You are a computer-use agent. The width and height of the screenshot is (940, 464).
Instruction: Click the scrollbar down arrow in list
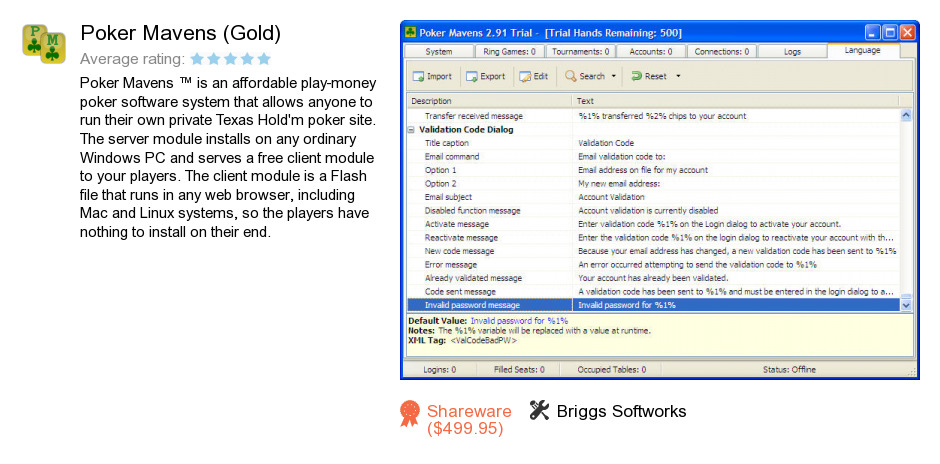pyautogui.click(x=906, y=305)
